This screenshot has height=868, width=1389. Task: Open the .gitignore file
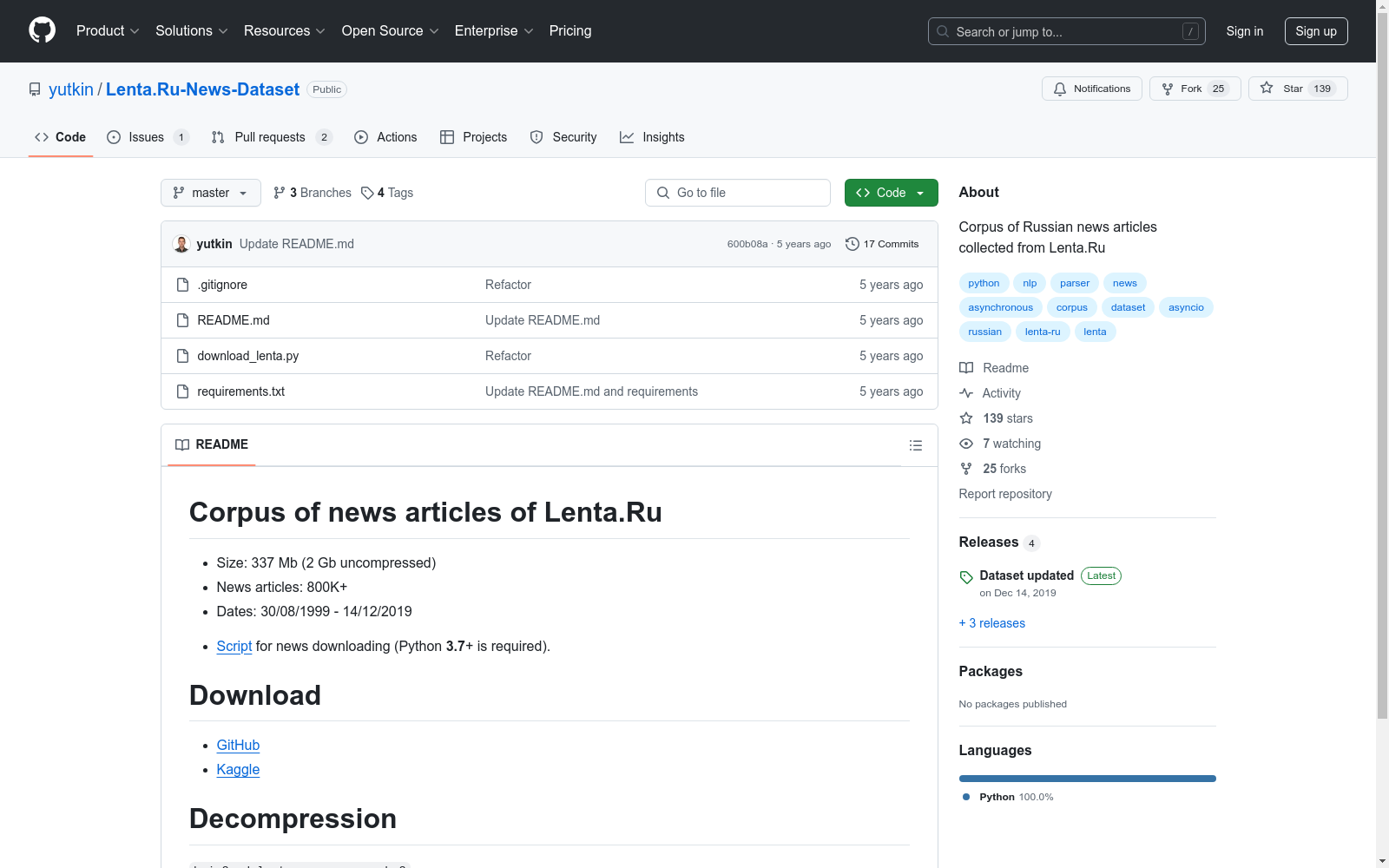point(222,285)
